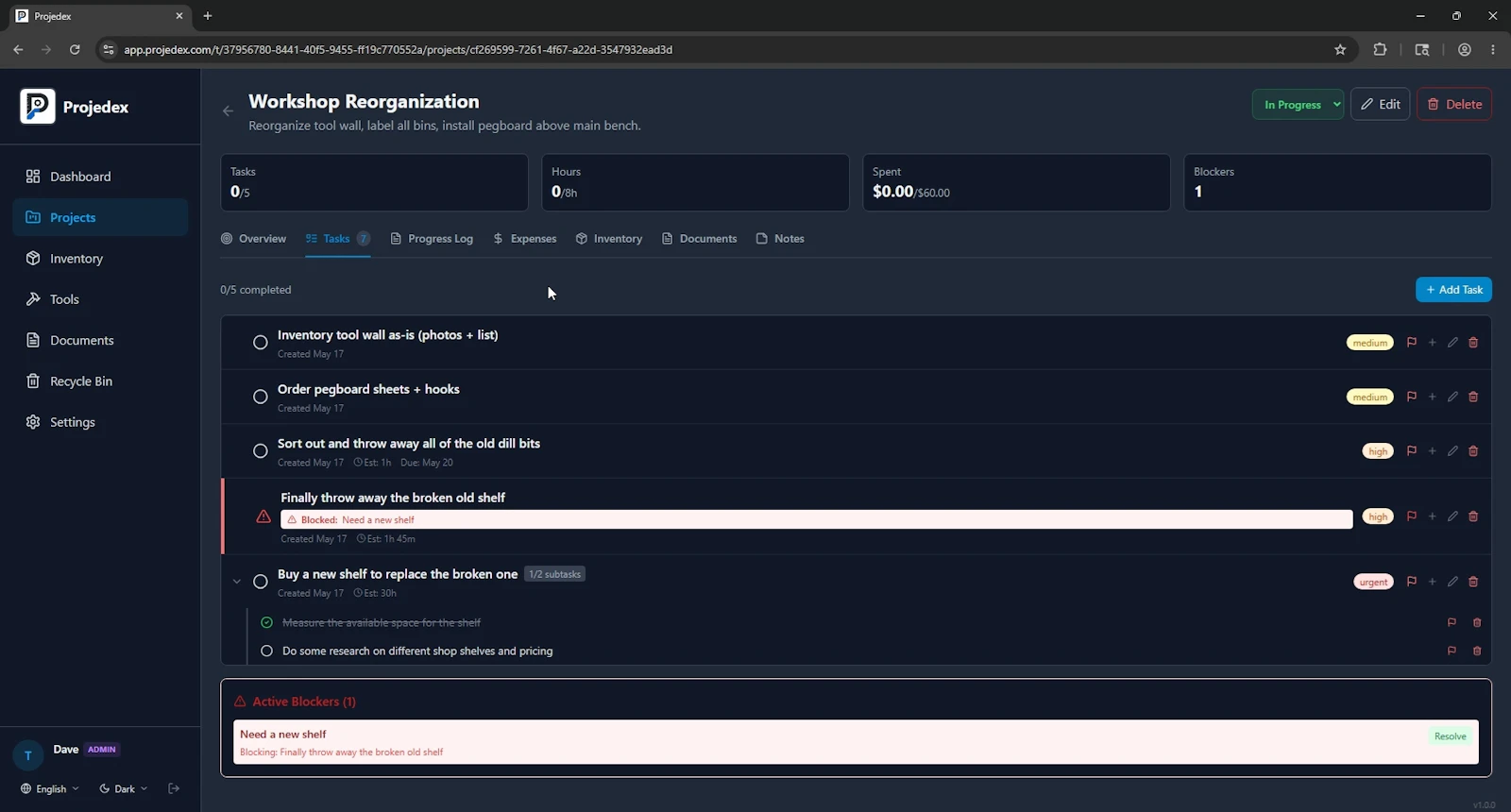Click the Dave user avatar

point(28,755)
